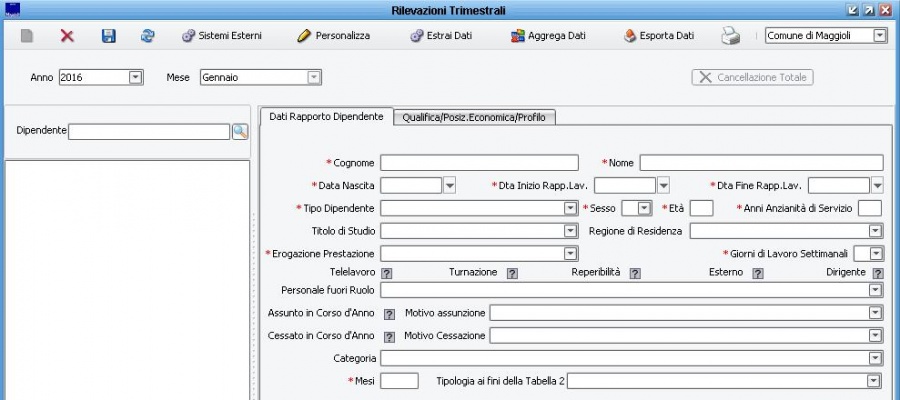This screenshot has height=400, width=900.
Task: Toggle the Dirigente checkbox
Action: [x=878, y=274]
